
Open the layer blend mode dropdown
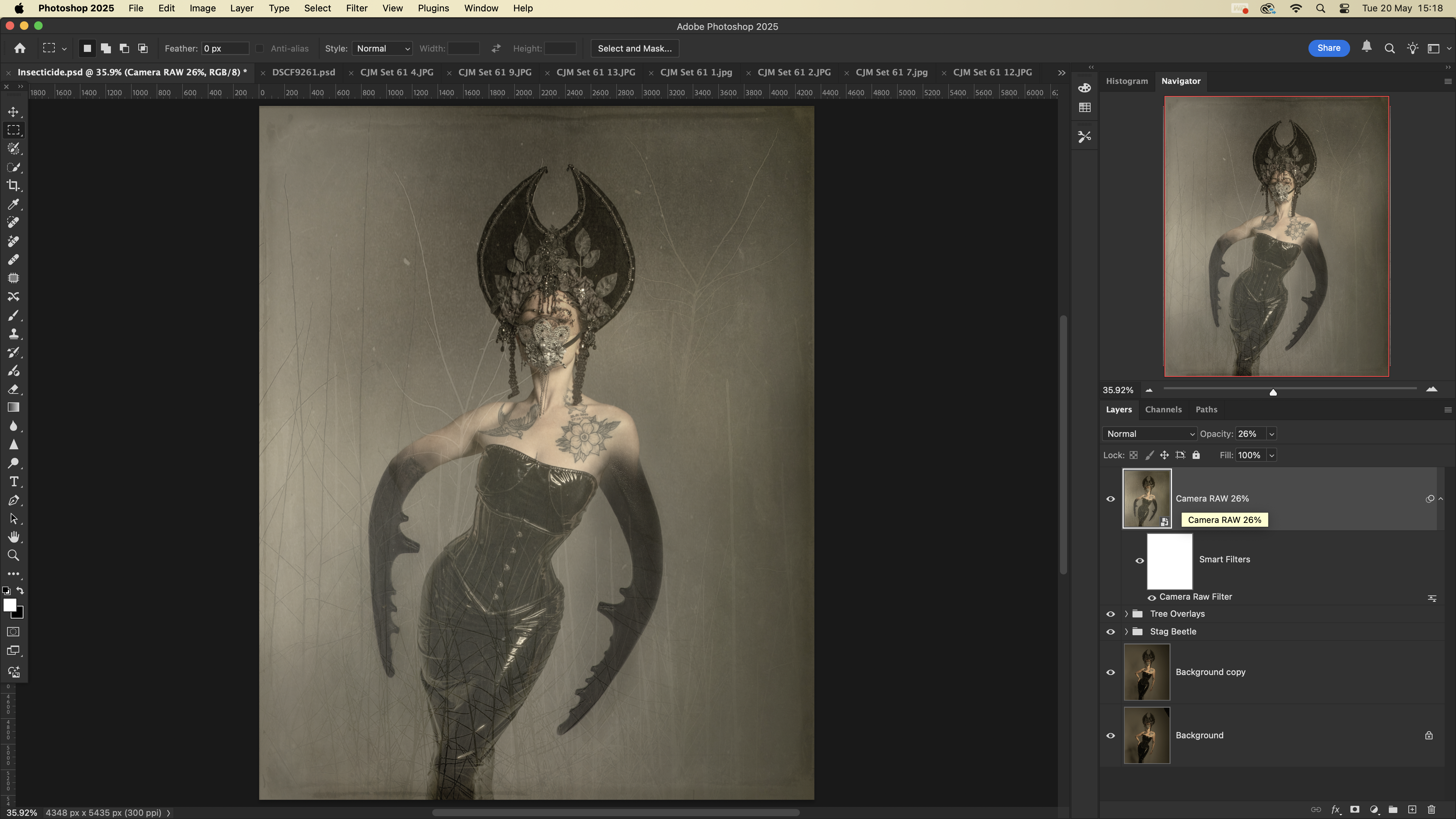(x=1150, y=434)
